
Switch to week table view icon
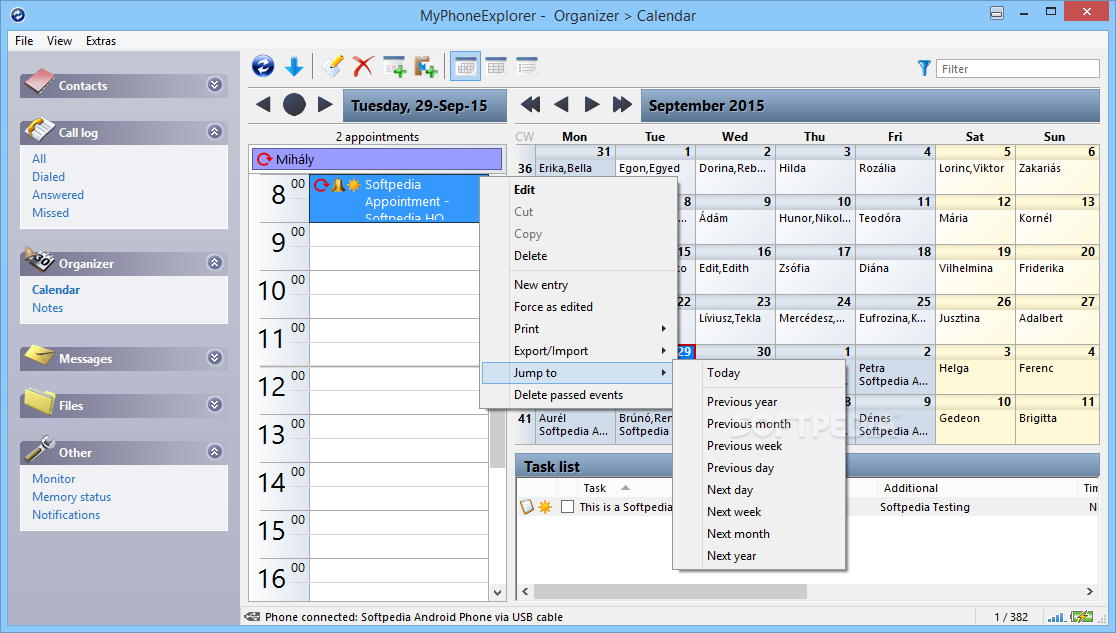pos(496,67)
